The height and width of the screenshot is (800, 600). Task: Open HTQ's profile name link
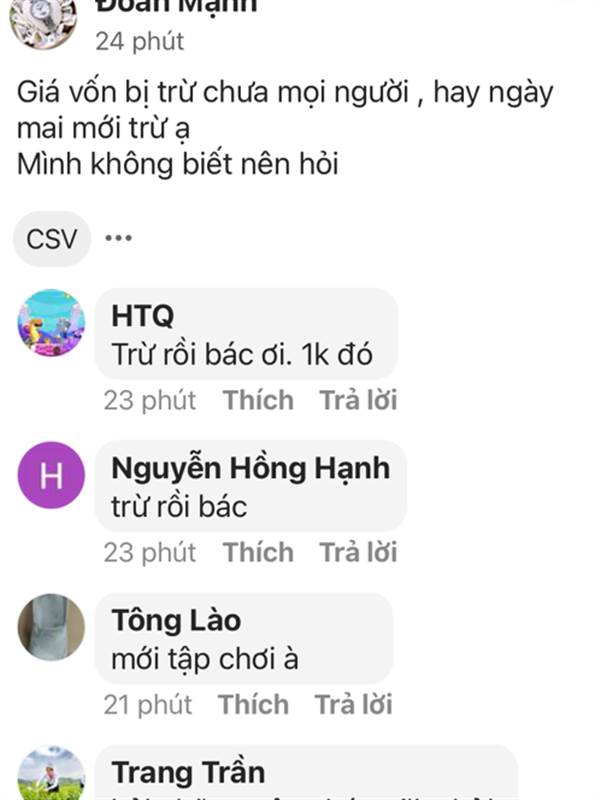coord(143,315)
